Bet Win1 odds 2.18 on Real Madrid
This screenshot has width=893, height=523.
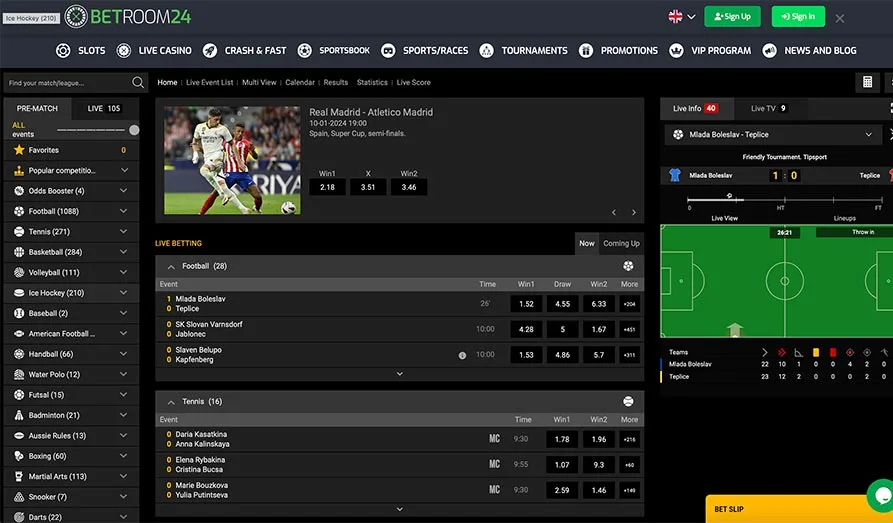pyautogui.click(x=327, y=187)
